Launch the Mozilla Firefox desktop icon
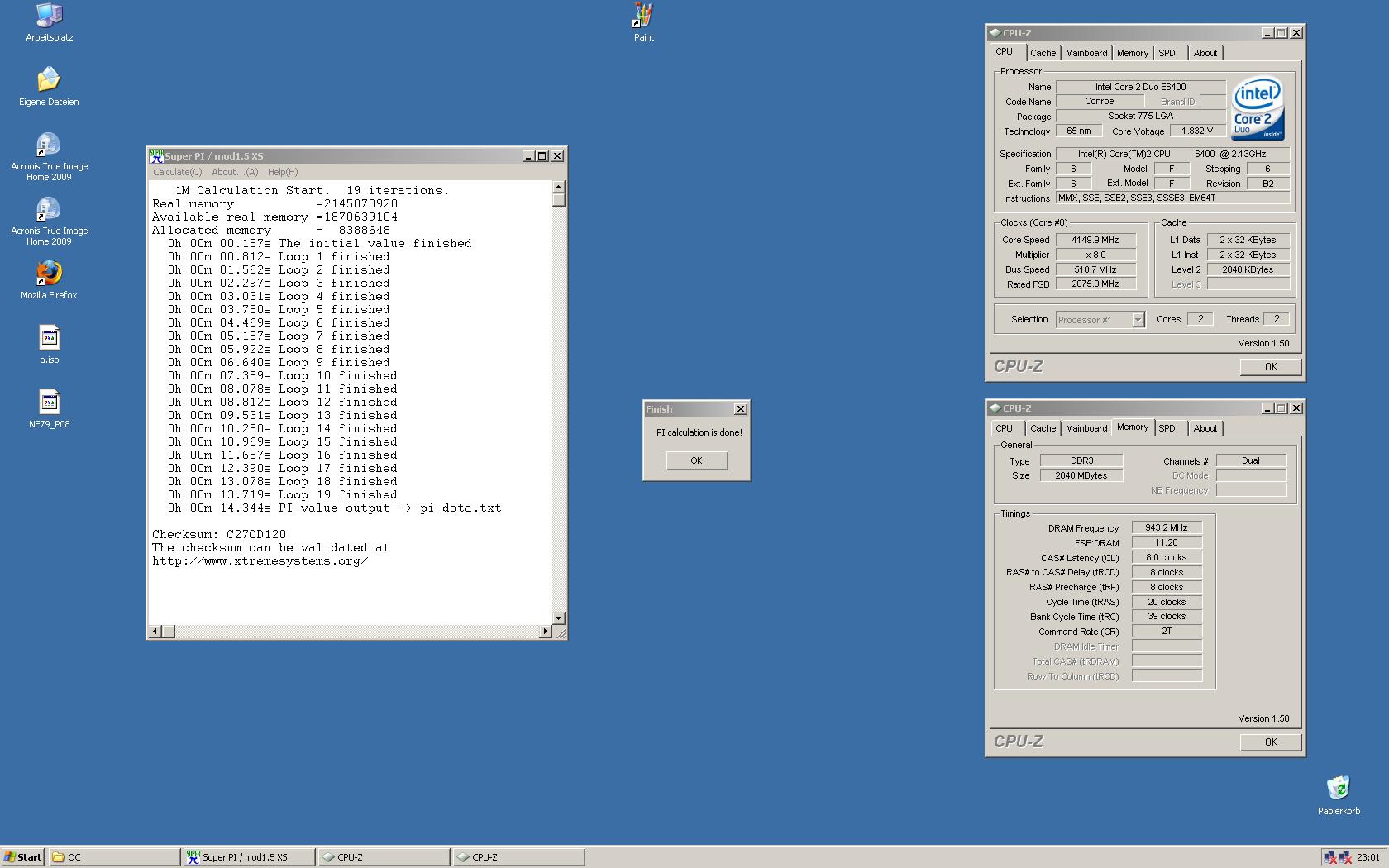The image size is (1389, 868). pos(49,280)
